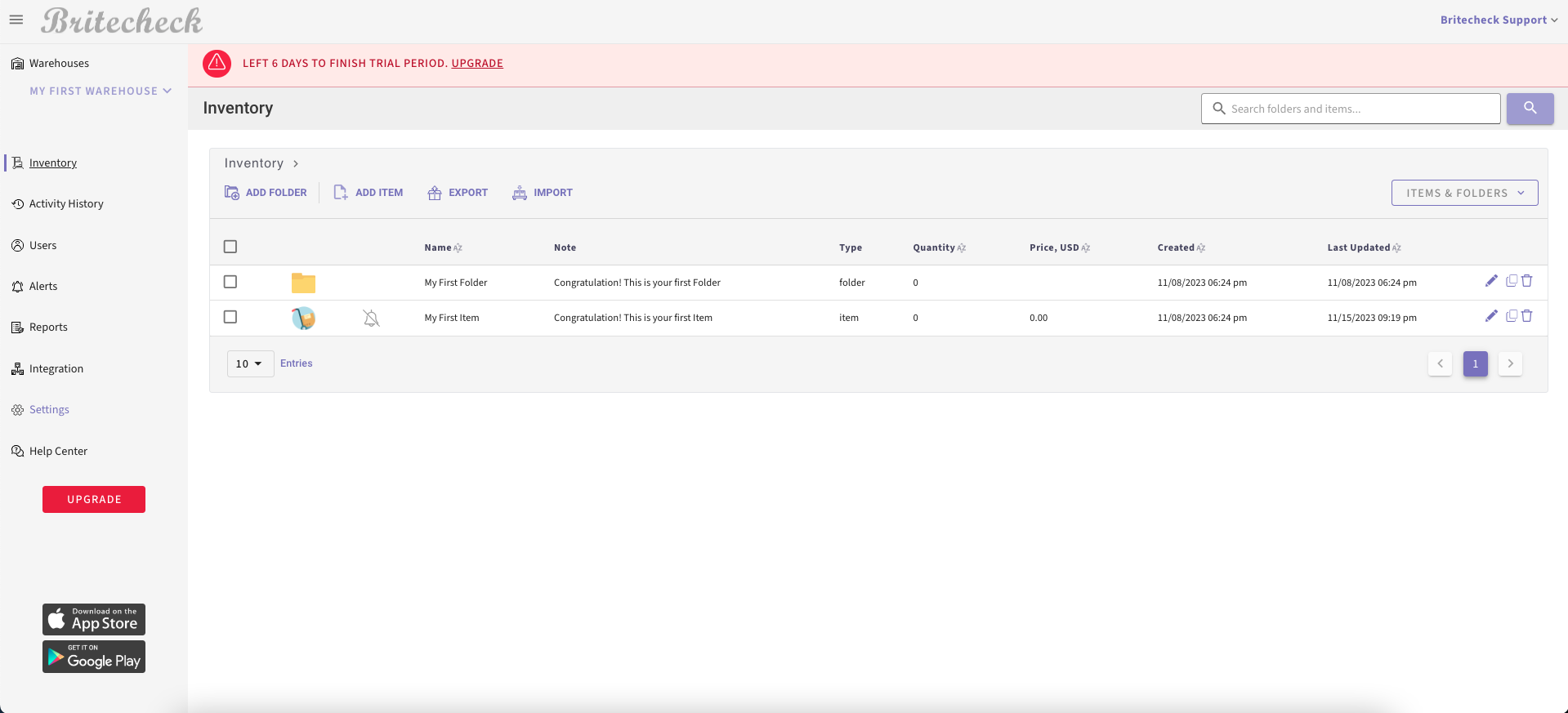This screenshot has height=713, width=1568.
Task: Click the Reports sidebar icon
Action: [17, 328]
